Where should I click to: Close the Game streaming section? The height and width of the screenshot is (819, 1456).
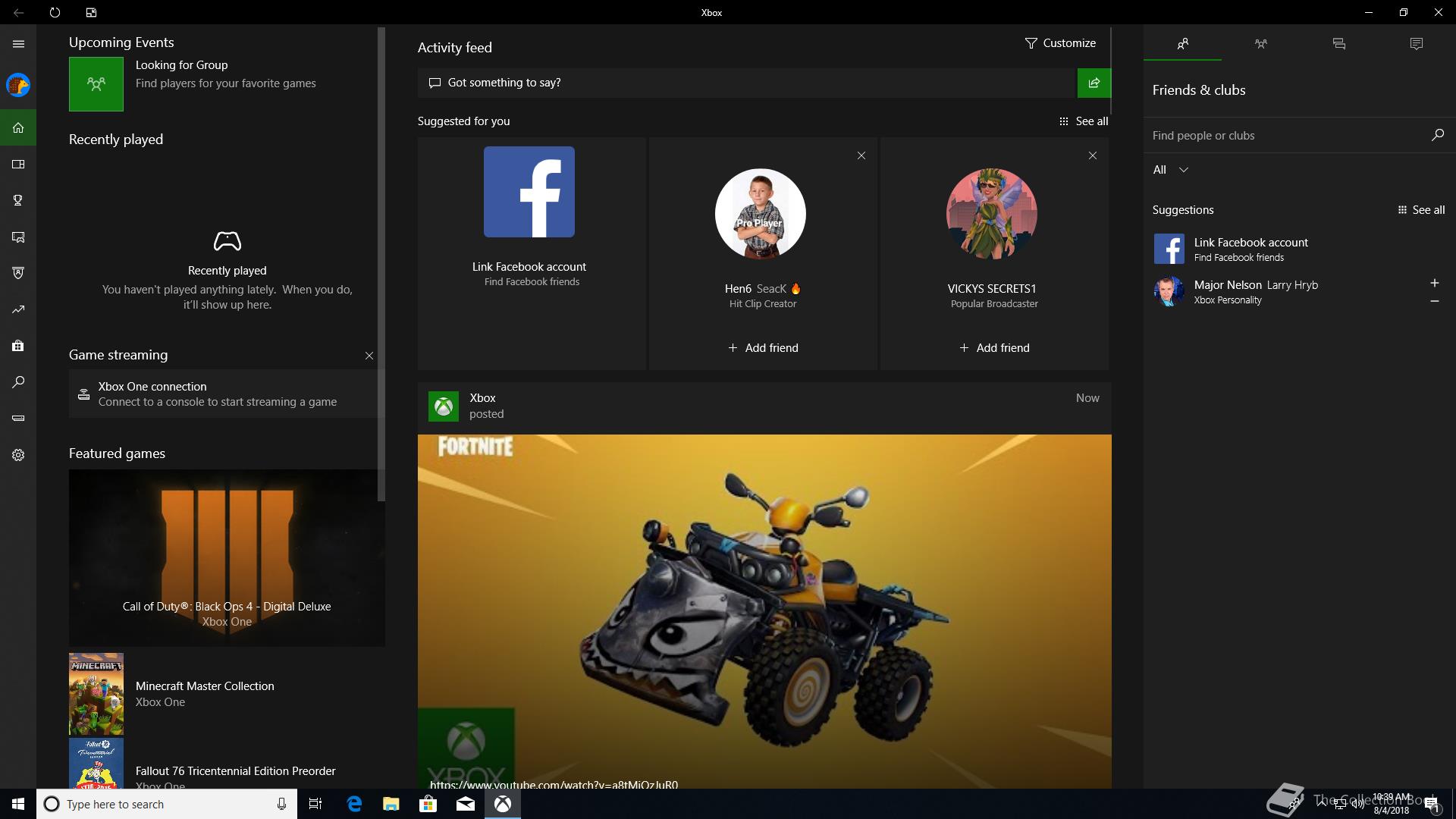pyautogui.click(x=369, y=356)
